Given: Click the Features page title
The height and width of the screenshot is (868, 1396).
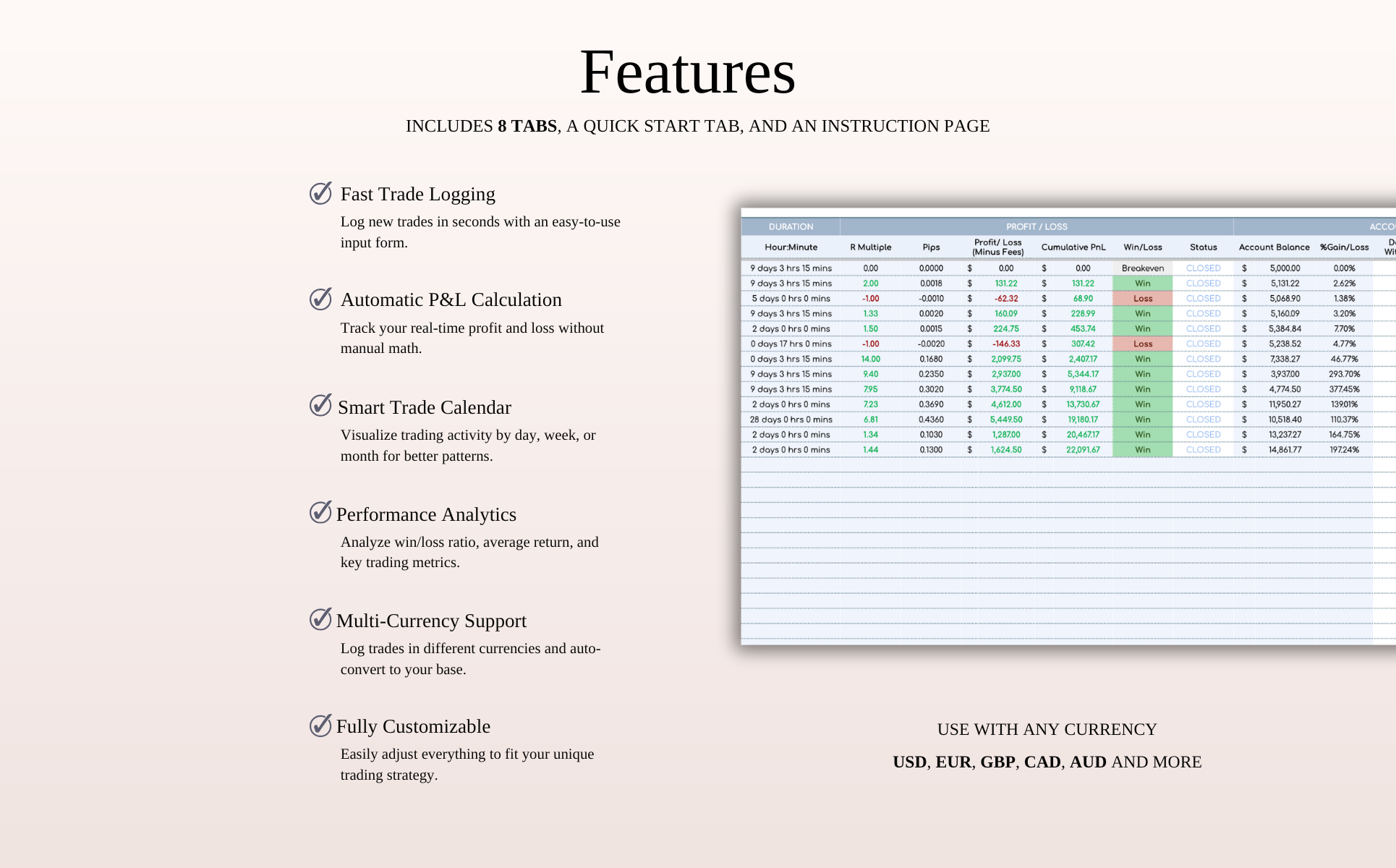Looking at the screenshot, I should point(688,72).
